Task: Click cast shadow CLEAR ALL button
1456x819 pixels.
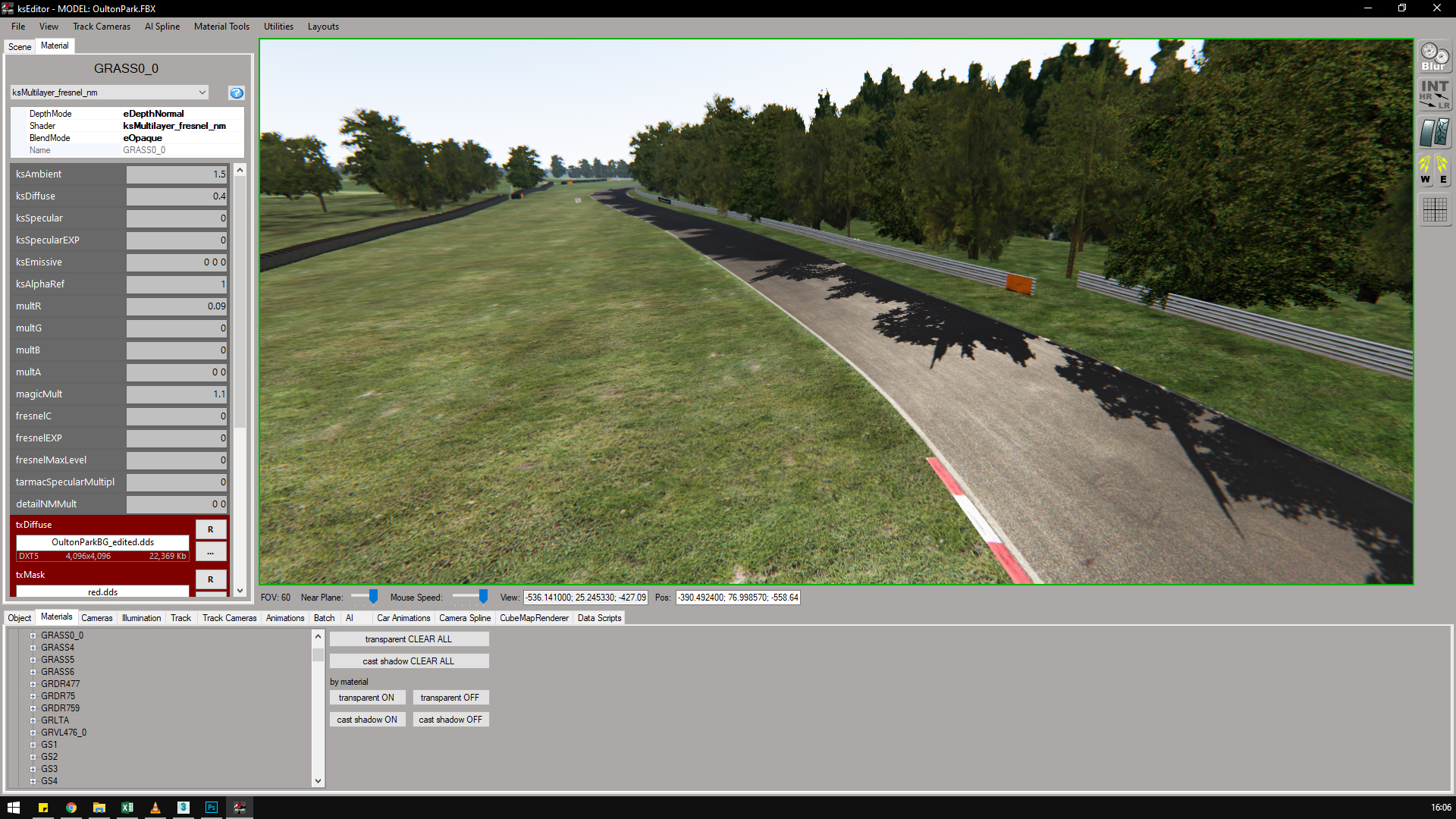Action: [x=409, y=661]
